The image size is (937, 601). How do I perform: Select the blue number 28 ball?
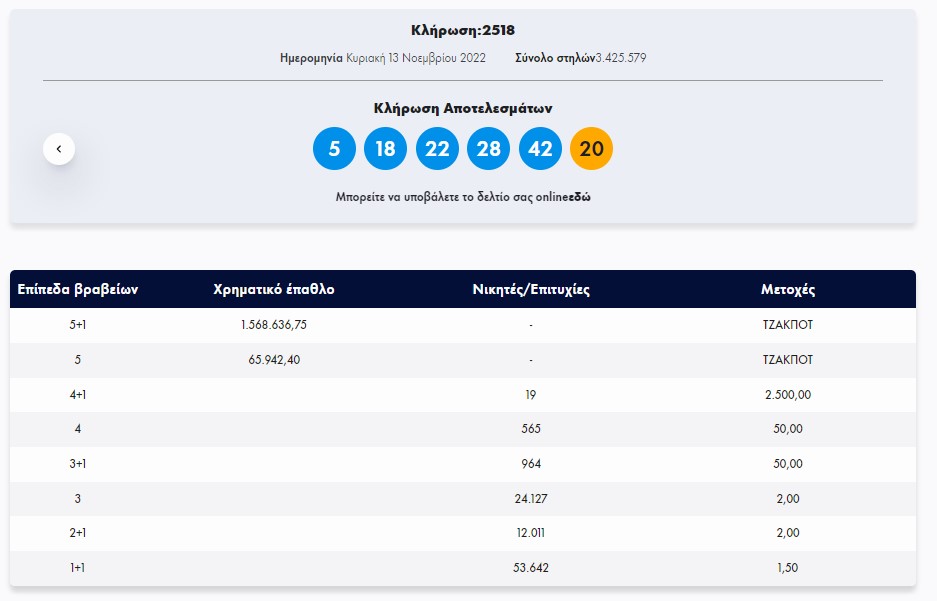pyautogui.click(x=488, y=149)
